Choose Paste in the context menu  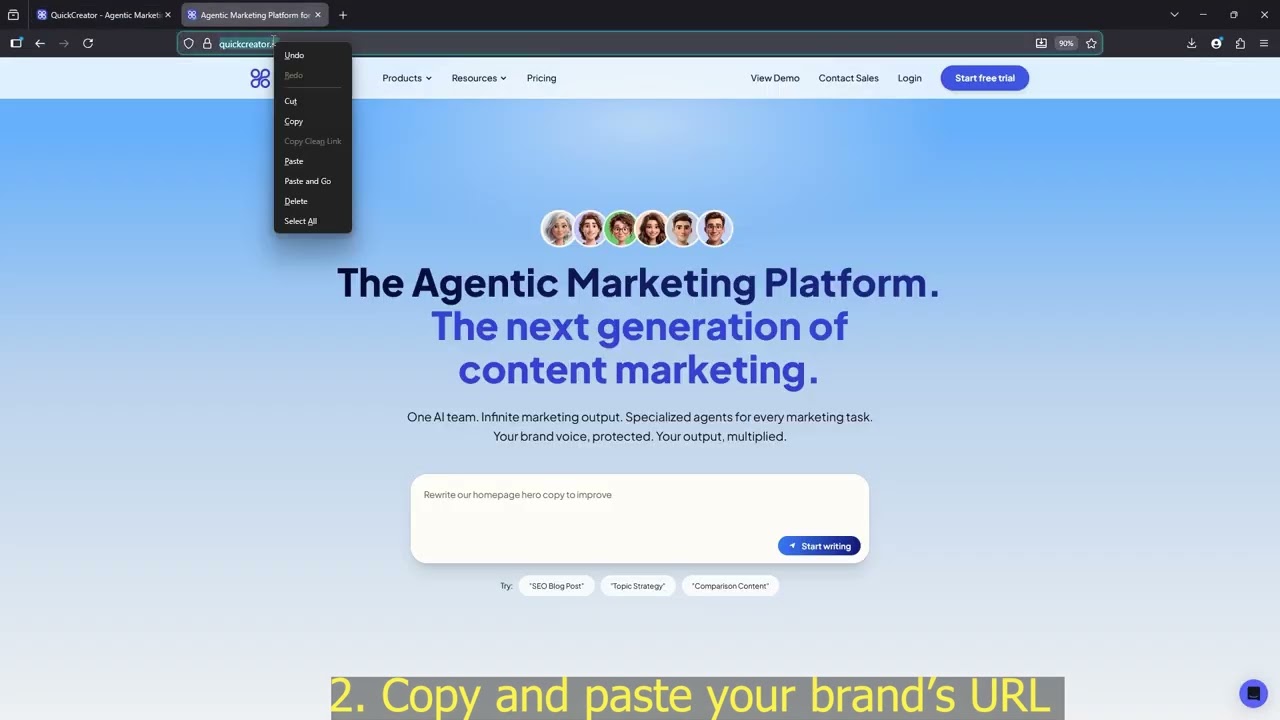(293, 161)
